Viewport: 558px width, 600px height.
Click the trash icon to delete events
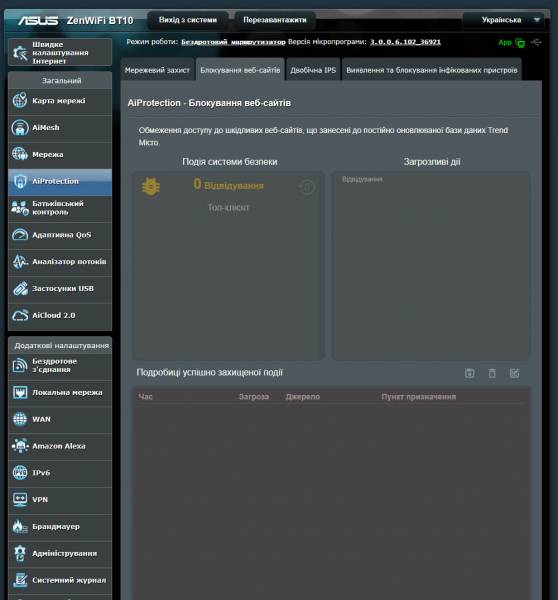tap(492, 373)
